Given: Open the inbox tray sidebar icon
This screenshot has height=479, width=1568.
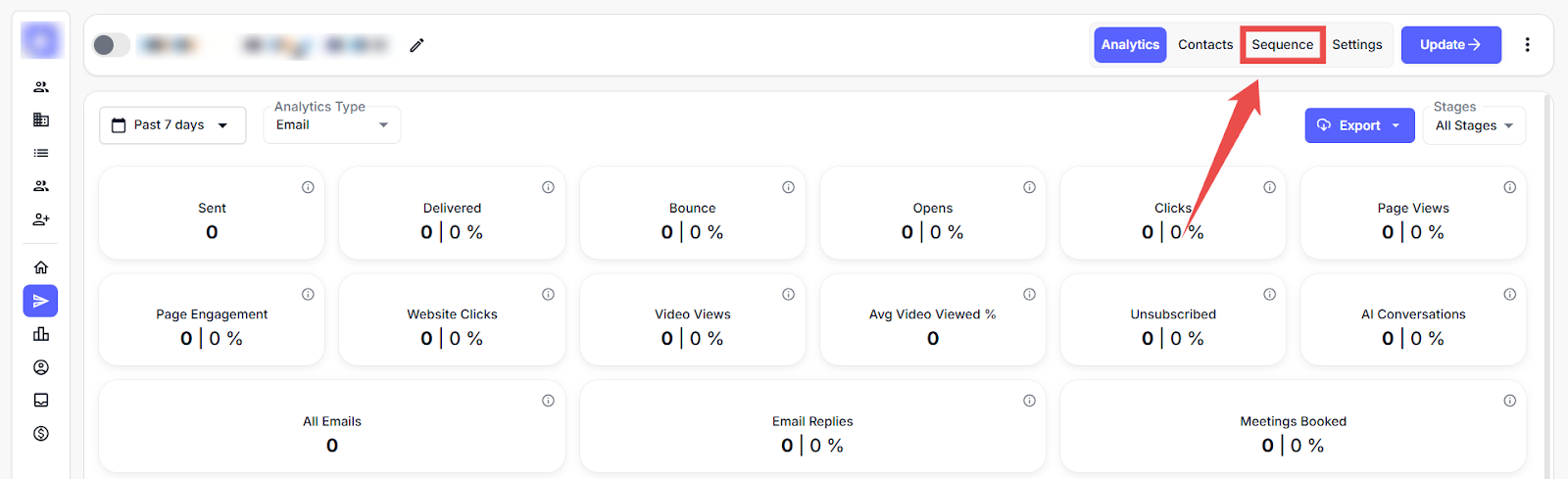Looking at the screenshot, I should 41,400.
